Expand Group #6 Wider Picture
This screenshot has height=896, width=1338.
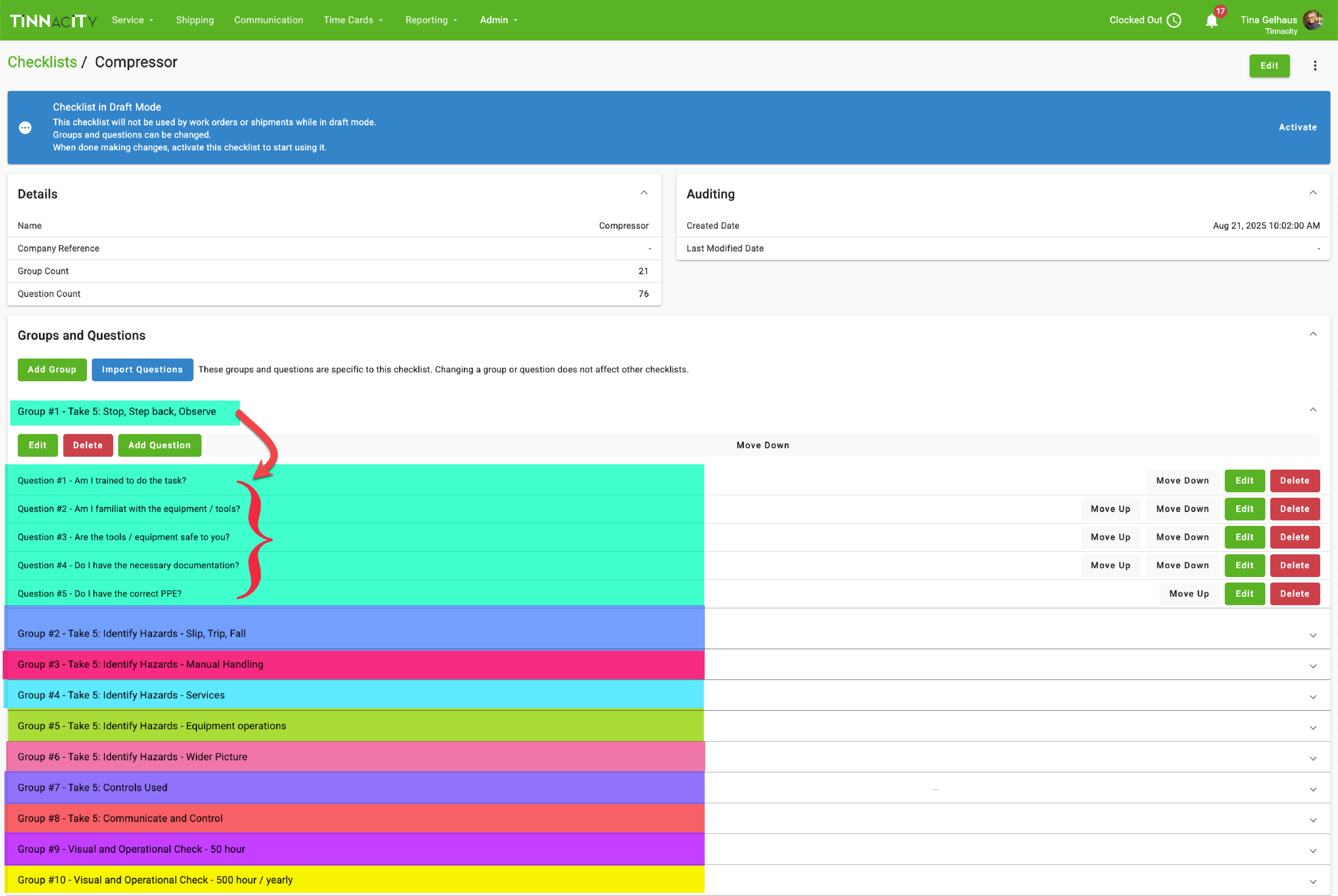1313,759
